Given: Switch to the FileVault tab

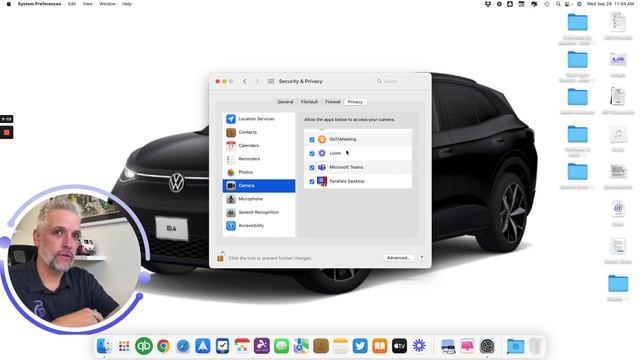Looking at the screenshot, I should pyautogui.click(x=309, y=102).
